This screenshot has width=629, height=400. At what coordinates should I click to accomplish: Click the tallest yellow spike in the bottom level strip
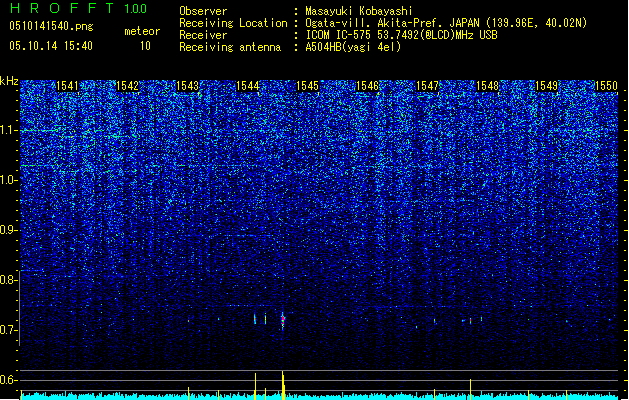[x=283, y=385]
